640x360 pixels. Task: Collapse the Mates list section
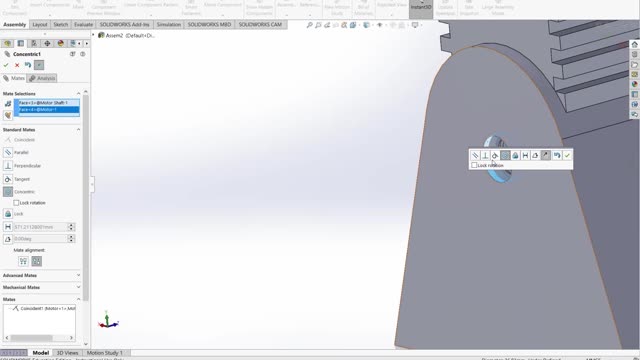click(78, 299)
